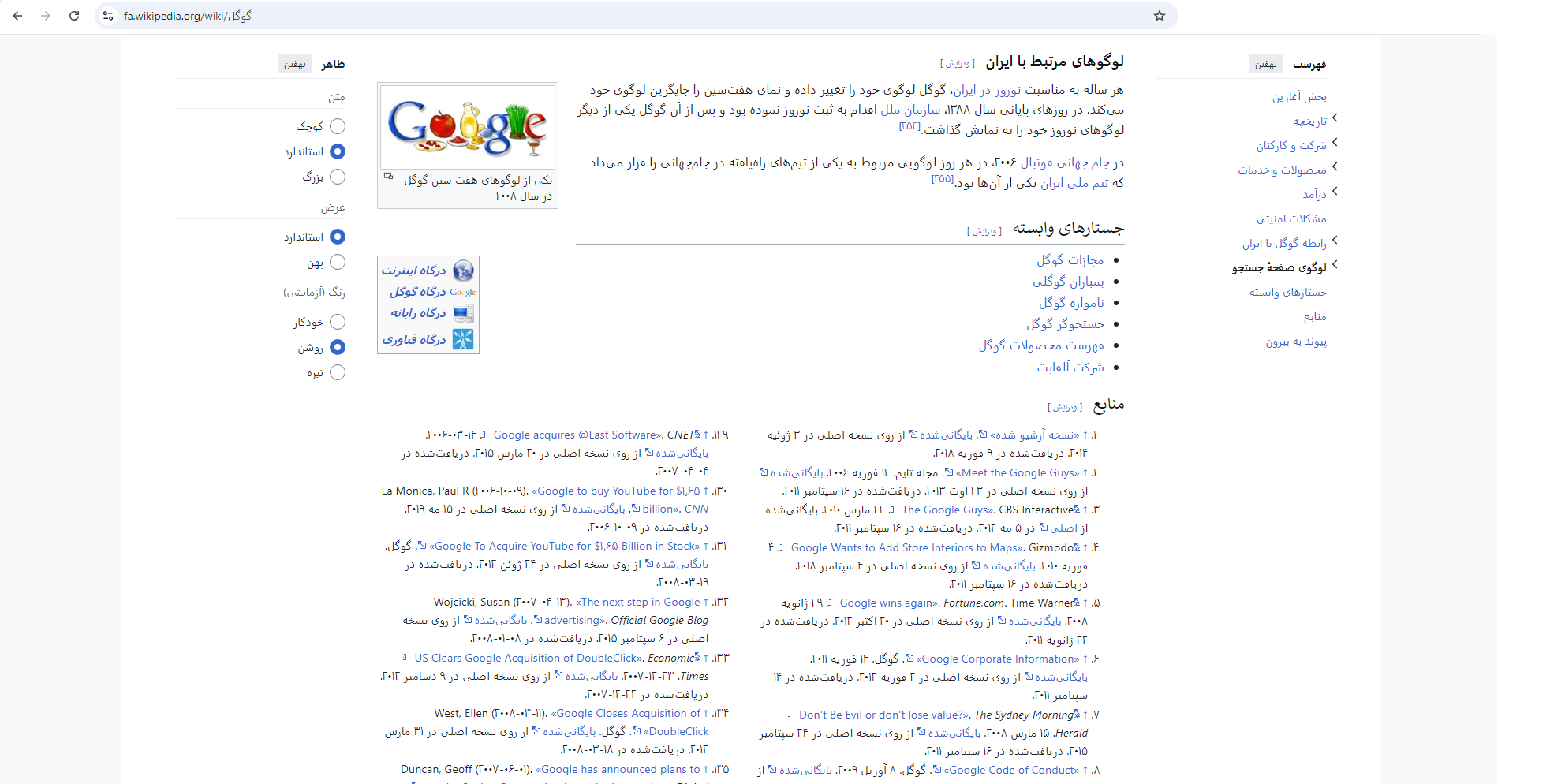Select the خودکار color radio

338,322
